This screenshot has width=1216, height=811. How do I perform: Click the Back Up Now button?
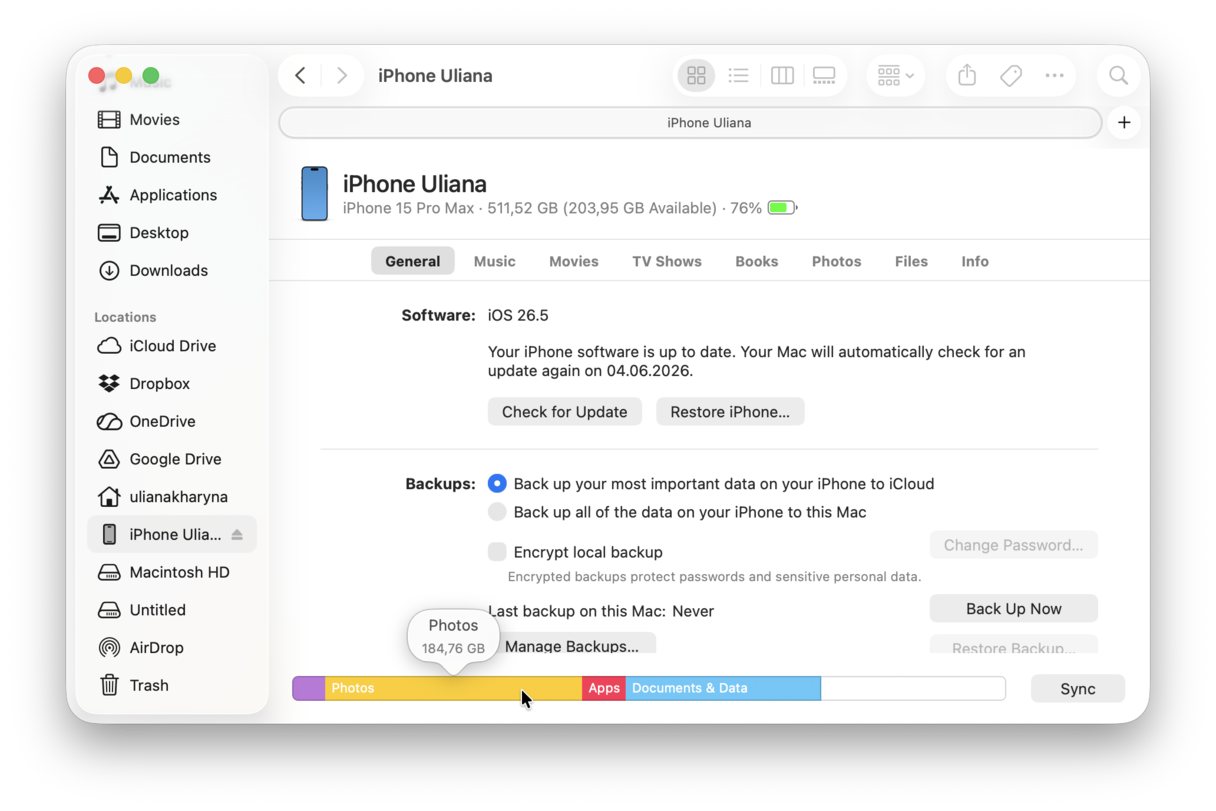coord(1013,608)
